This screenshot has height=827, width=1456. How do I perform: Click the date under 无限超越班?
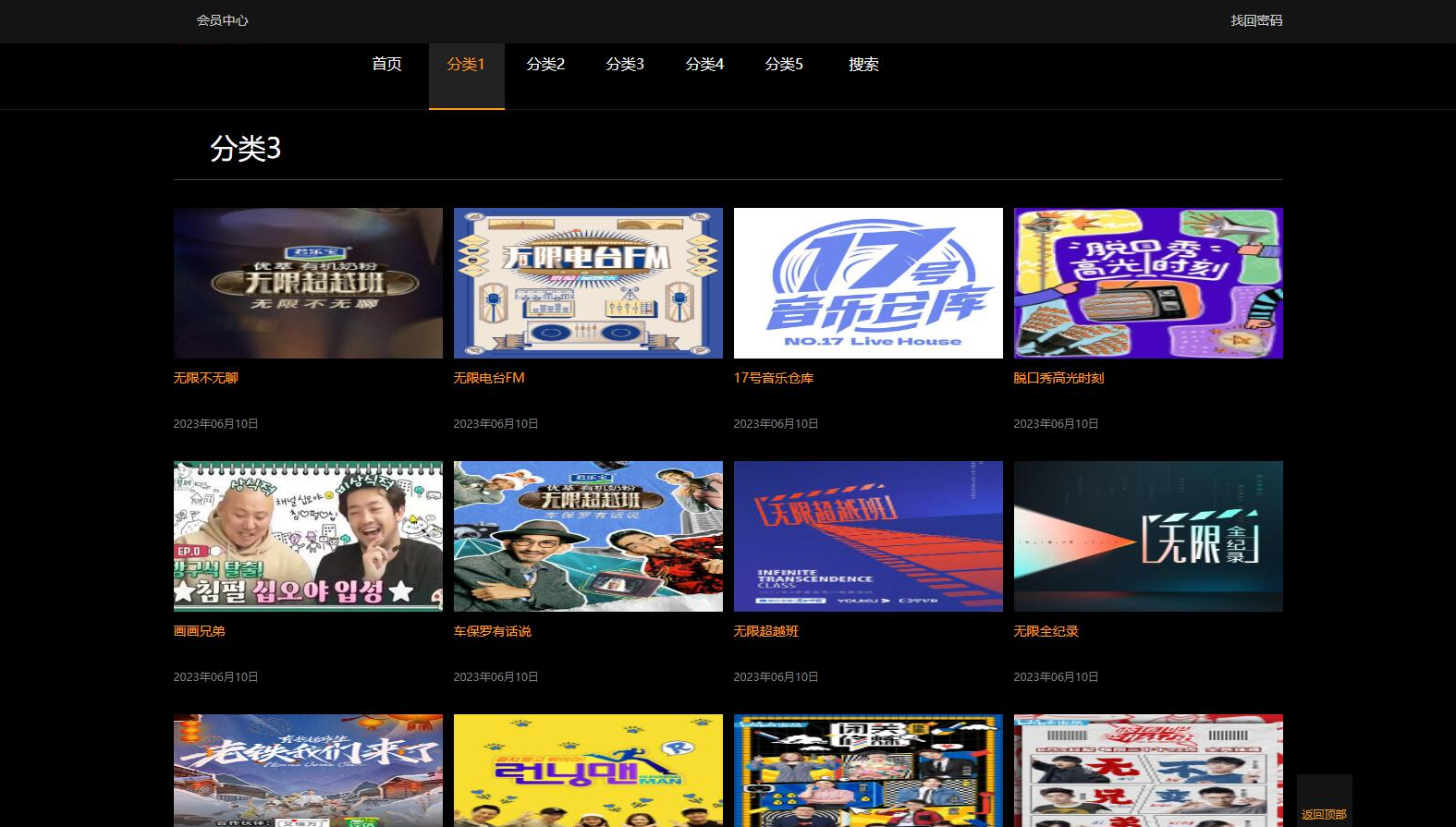[x=776, y=676]
